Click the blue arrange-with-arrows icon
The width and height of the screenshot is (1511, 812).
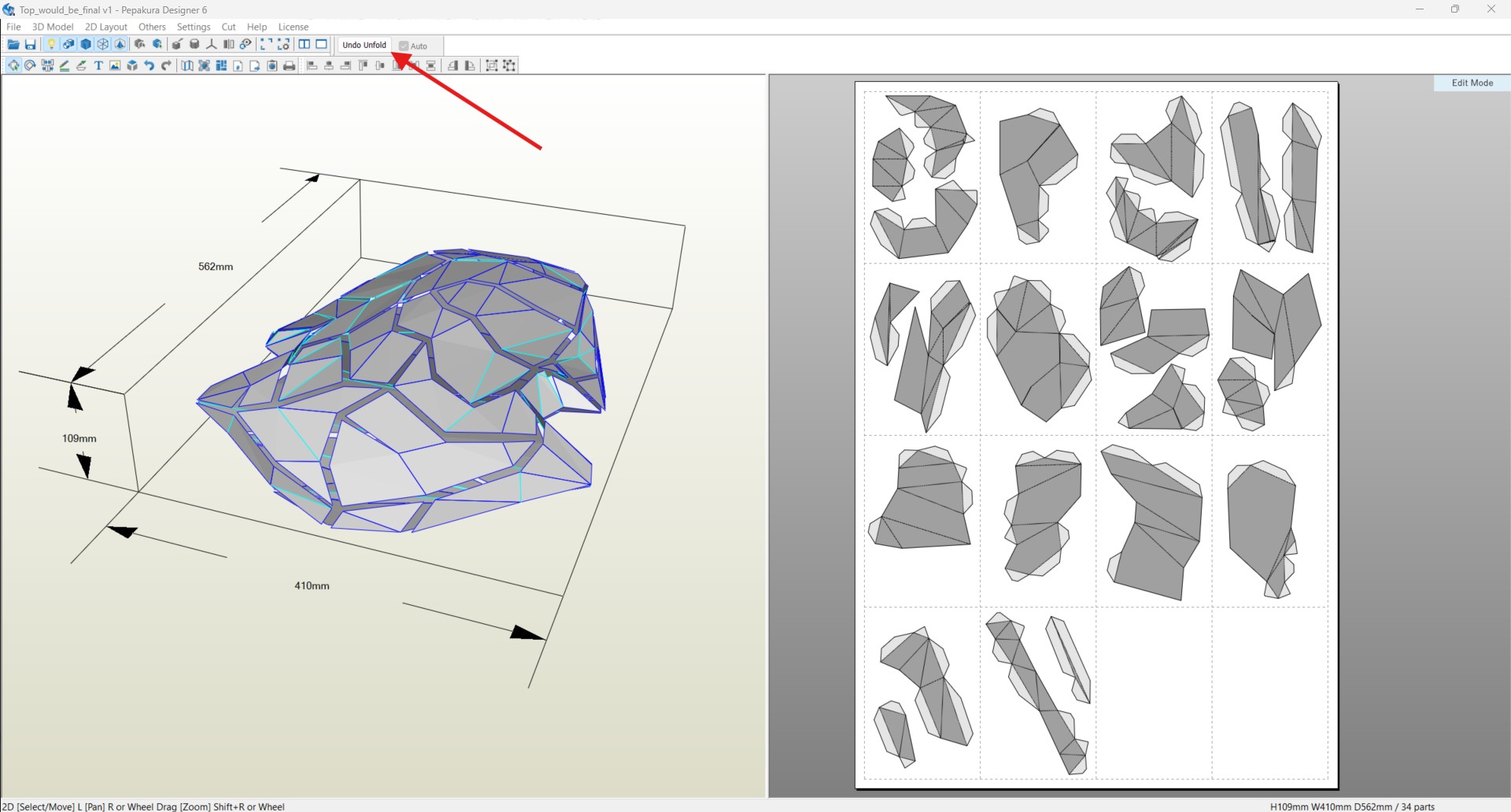[x=204, y=65]
